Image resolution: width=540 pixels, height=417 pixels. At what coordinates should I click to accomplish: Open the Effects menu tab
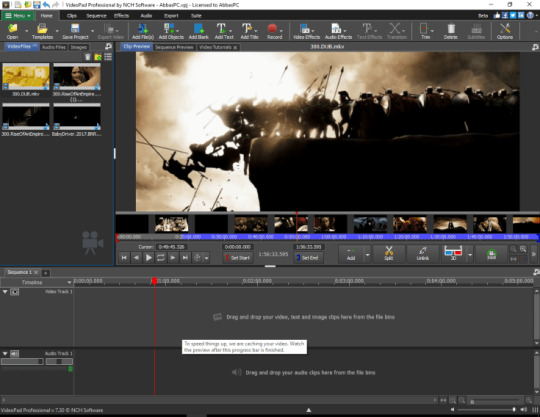121,15
